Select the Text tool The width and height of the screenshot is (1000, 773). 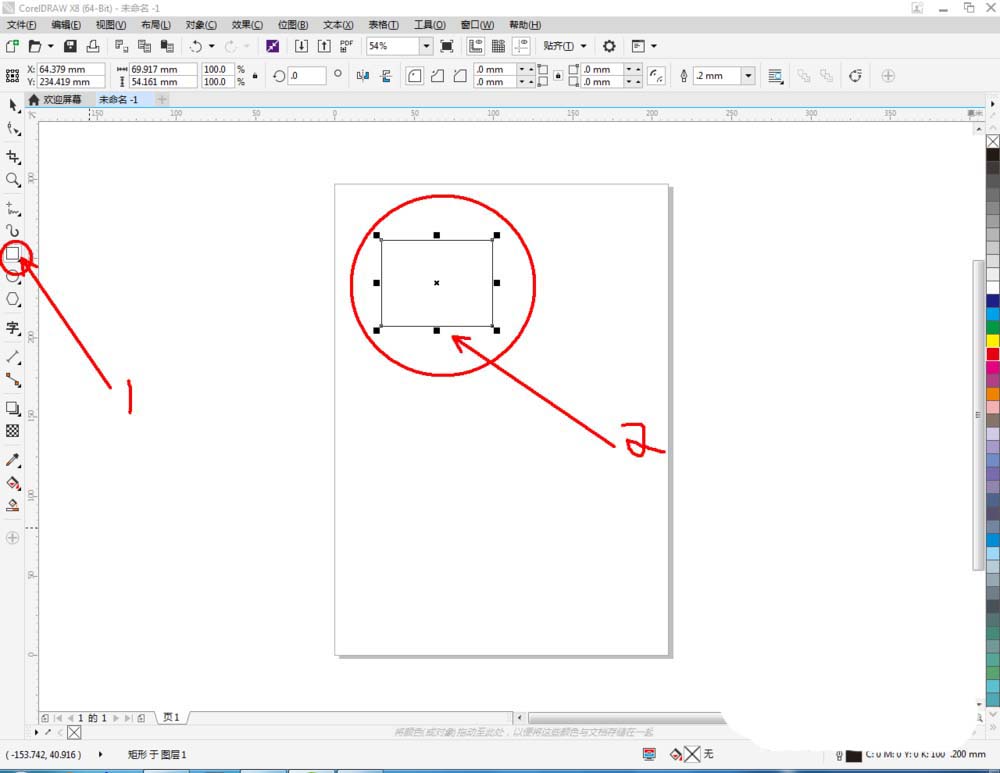pos(13,328)
